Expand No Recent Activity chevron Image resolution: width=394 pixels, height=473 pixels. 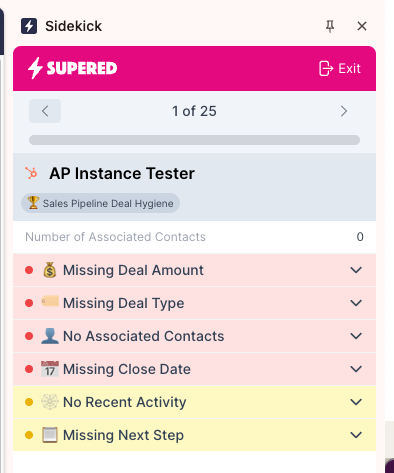point(356,402)
